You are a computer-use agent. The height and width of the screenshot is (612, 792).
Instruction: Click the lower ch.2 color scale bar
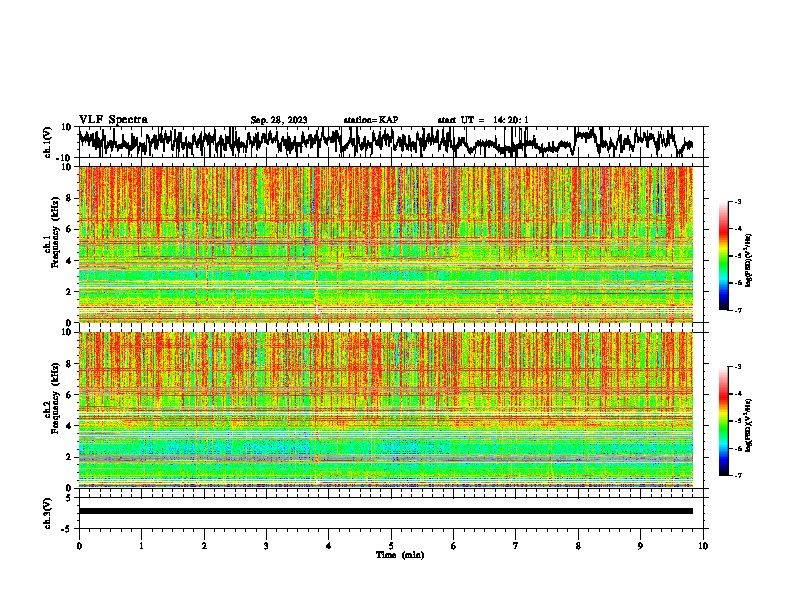pos(724,421)
